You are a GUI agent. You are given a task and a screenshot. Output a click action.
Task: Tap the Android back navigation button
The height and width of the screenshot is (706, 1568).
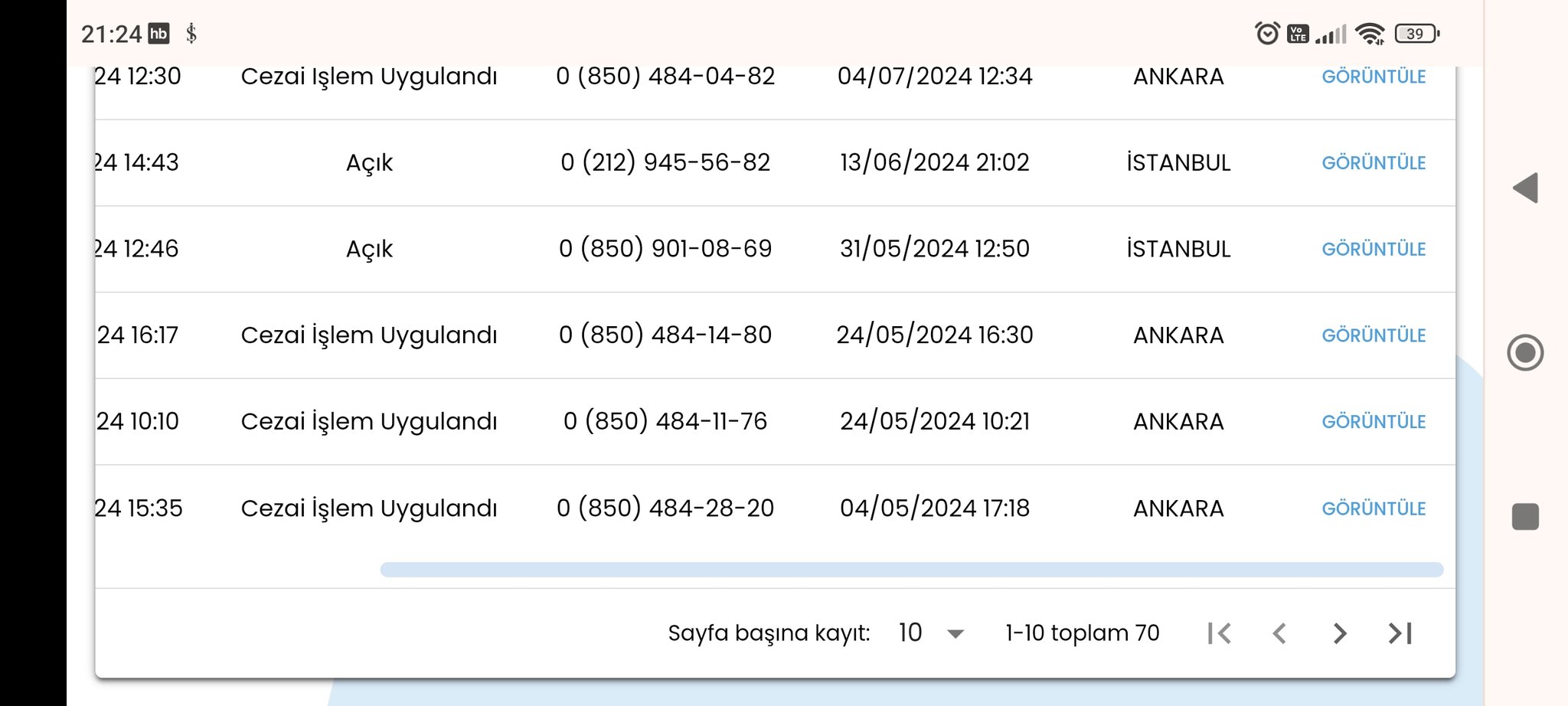1525,188
